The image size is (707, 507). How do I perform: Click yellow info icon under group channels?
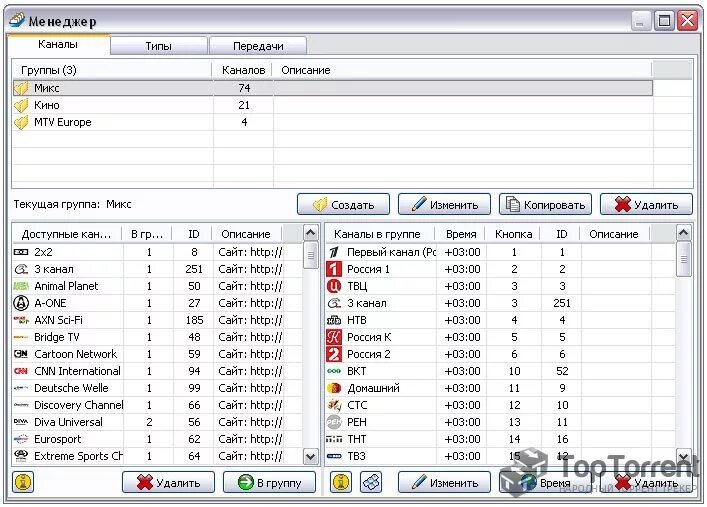(x=341, y=482)
